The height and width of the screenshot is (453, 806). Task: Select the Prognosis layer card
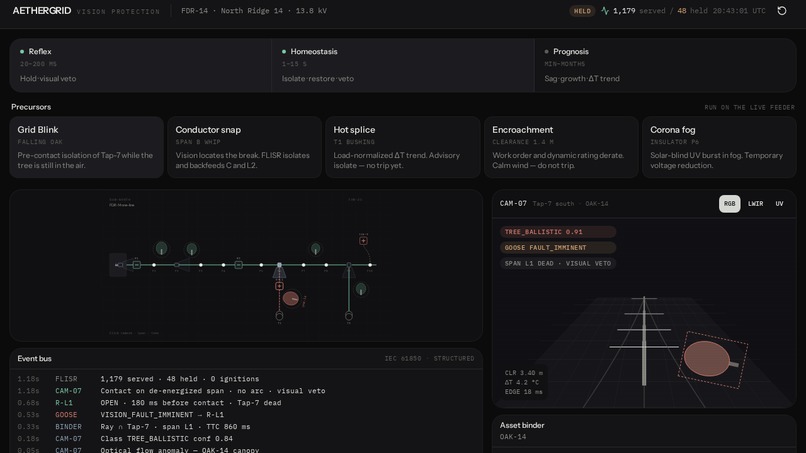(x=665, y=65)
